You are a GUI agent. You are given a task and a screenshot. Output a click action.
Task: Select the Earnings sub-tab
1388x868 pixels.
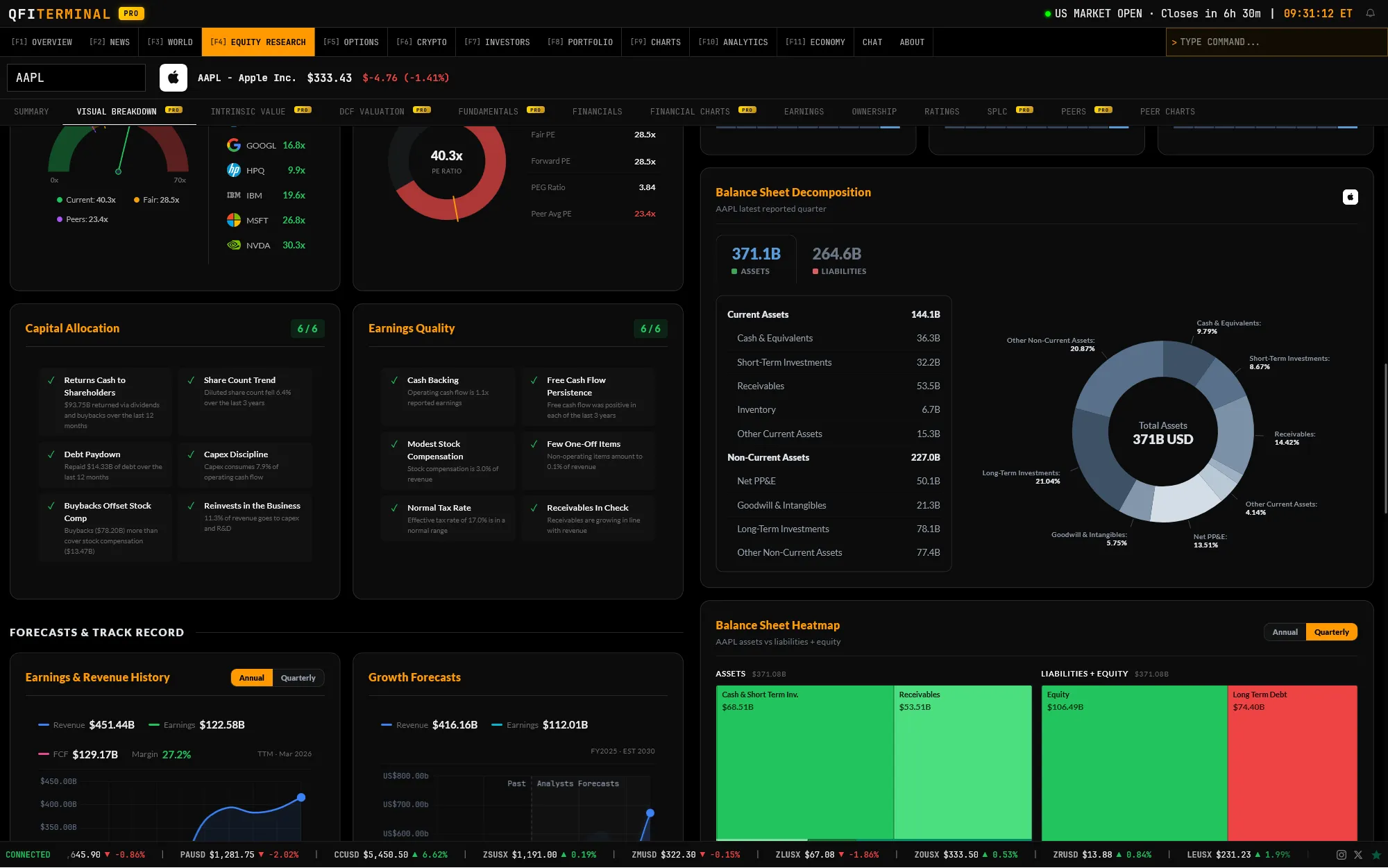pos(804,112)
